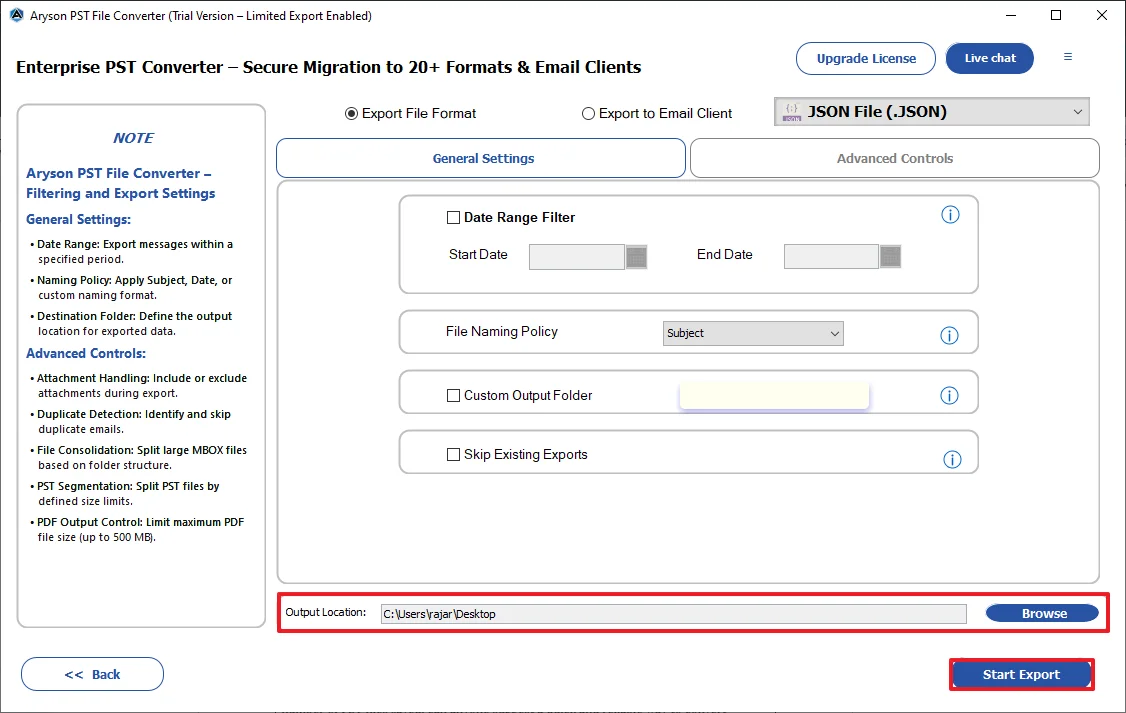Click the 'General Settings:' heading in the note panel
Viewport: 1126px width, 713px height.
coord(78,220)
